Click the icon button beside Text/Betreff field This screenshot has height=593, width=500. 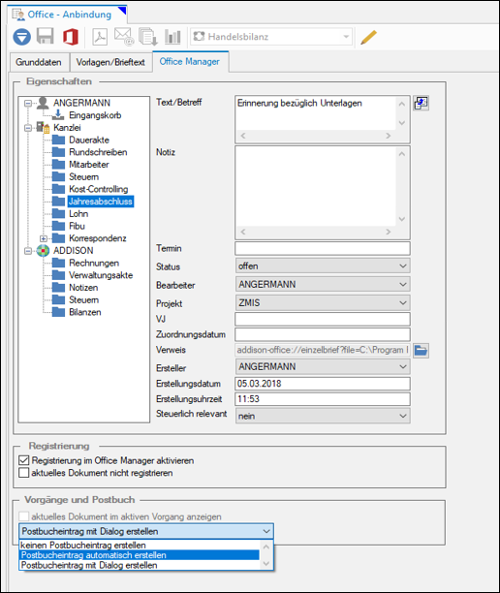coord(421,103)
